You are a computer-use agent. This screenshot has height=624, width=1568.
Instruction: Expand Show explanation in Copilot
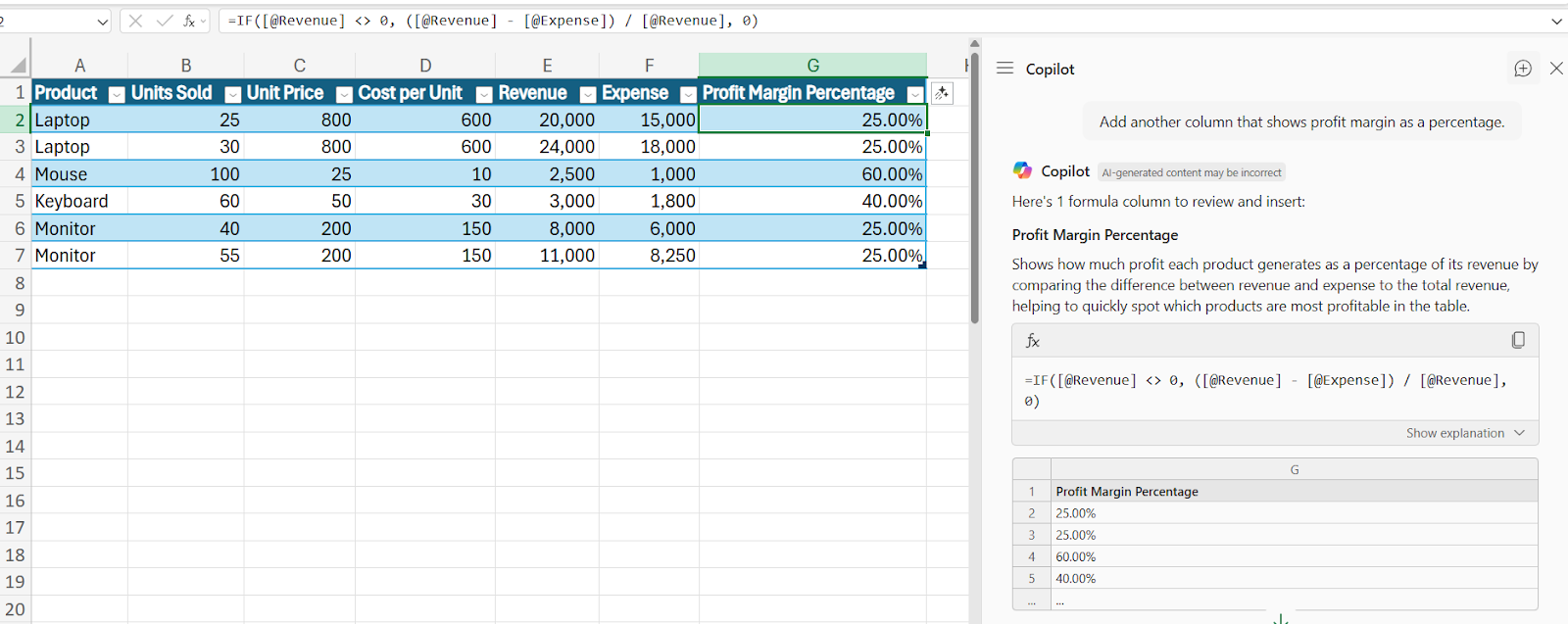pyautogui.click(x=1465, y=433)
